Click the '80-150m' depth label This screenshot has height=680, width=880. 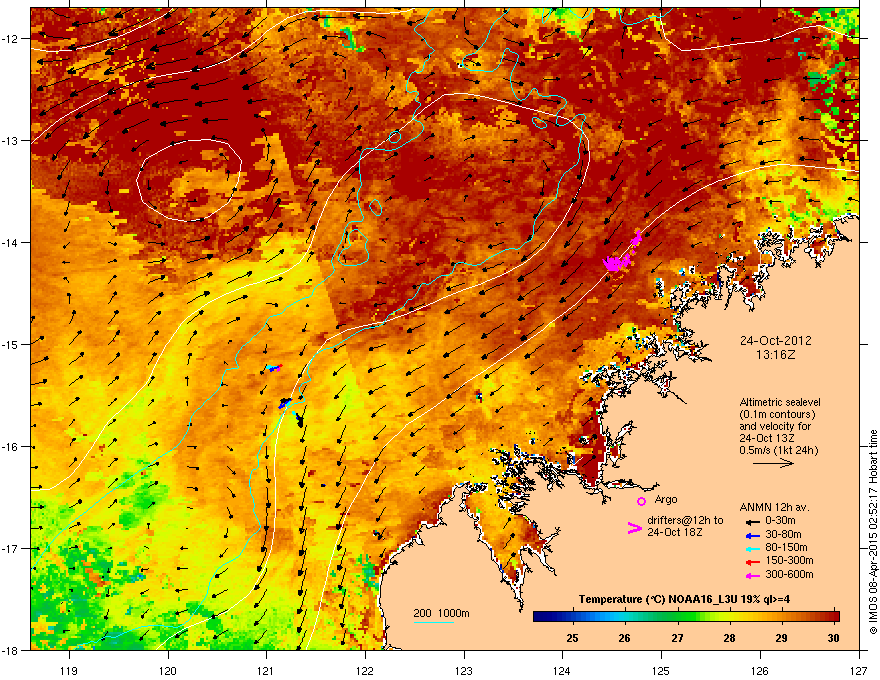point(786,547)
